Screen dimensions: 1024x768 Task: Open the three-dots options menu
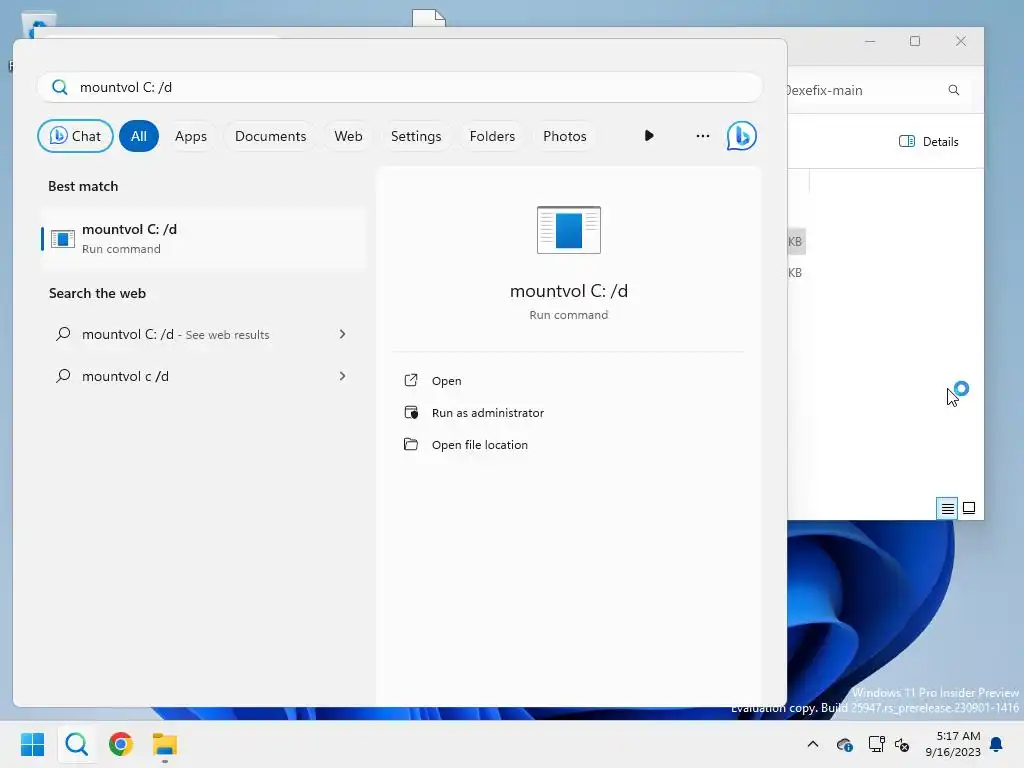pos(703,136)
